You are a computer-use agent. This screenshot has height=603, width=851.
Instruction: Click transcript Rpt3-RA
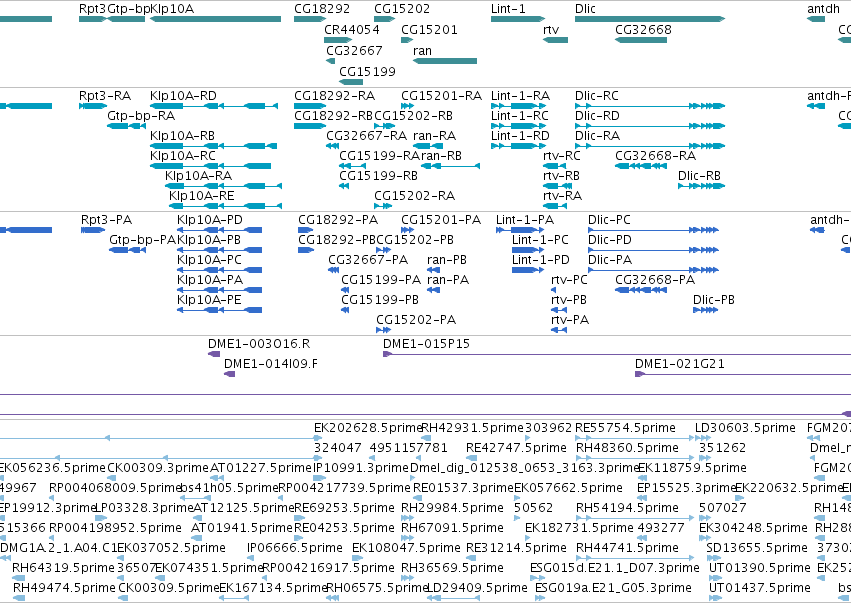point(93,106)
